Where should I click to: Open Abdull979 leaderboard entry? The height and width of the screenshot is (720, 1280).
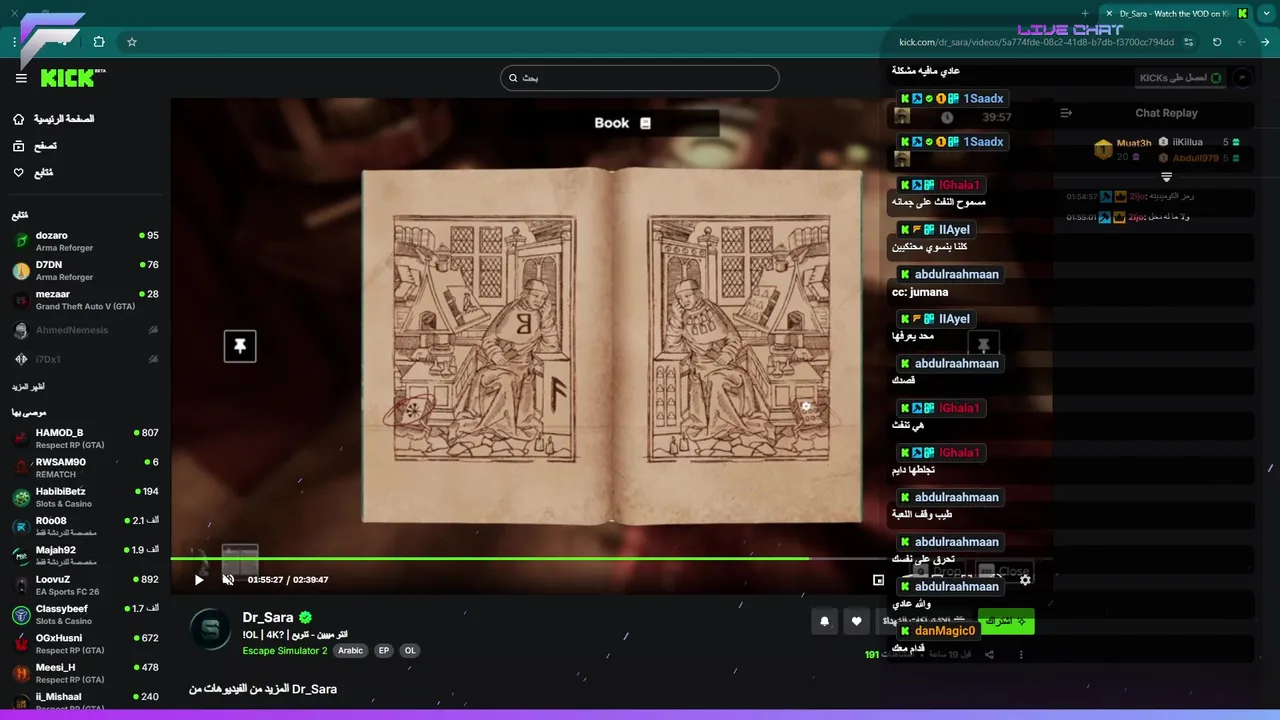tap(1199, 158)
